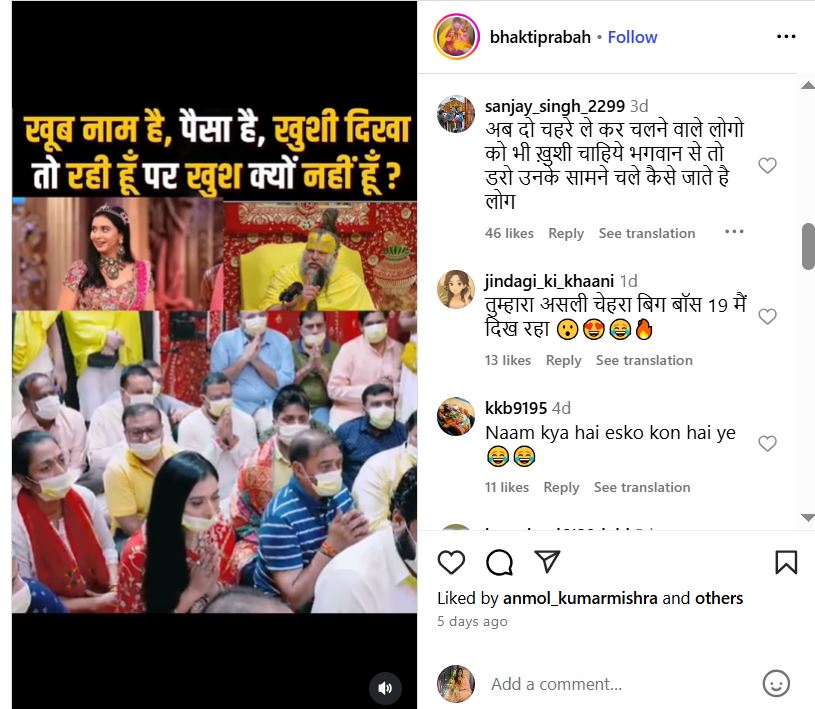Open the anmol_kumarmishra profile link
Image resolution: width=815 pixels, height=709 pixels.
(580, 598)
